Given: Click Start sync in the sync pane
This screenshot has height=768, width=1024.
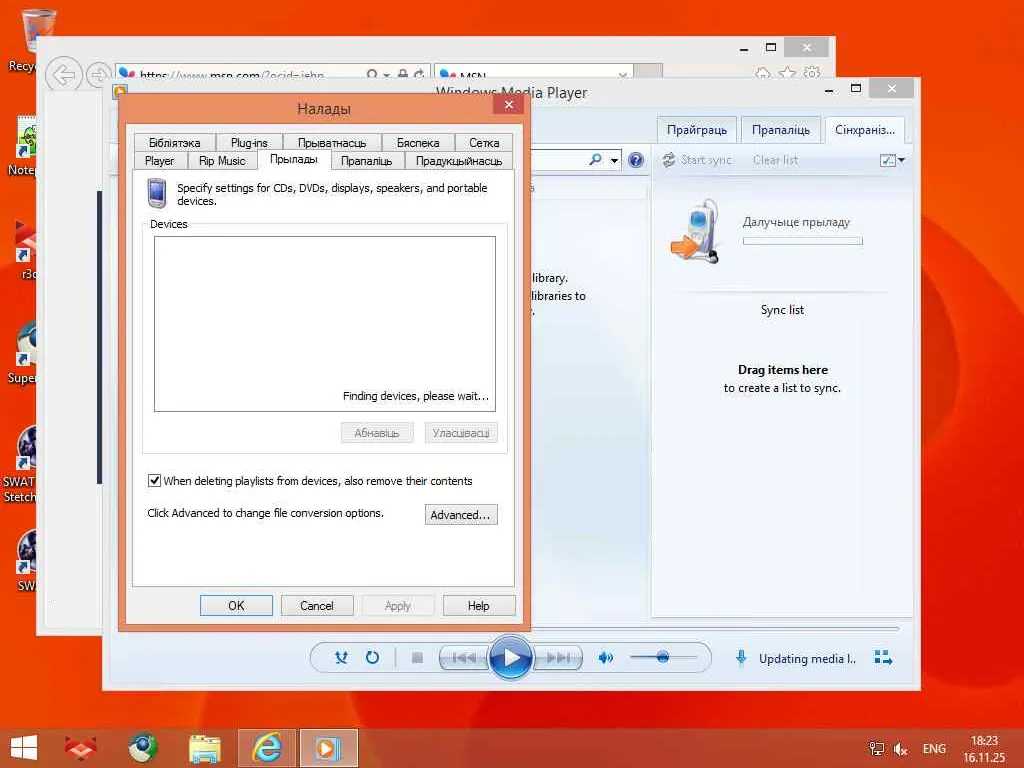Looking at the screenshot, I should click(x=697, y=160).
